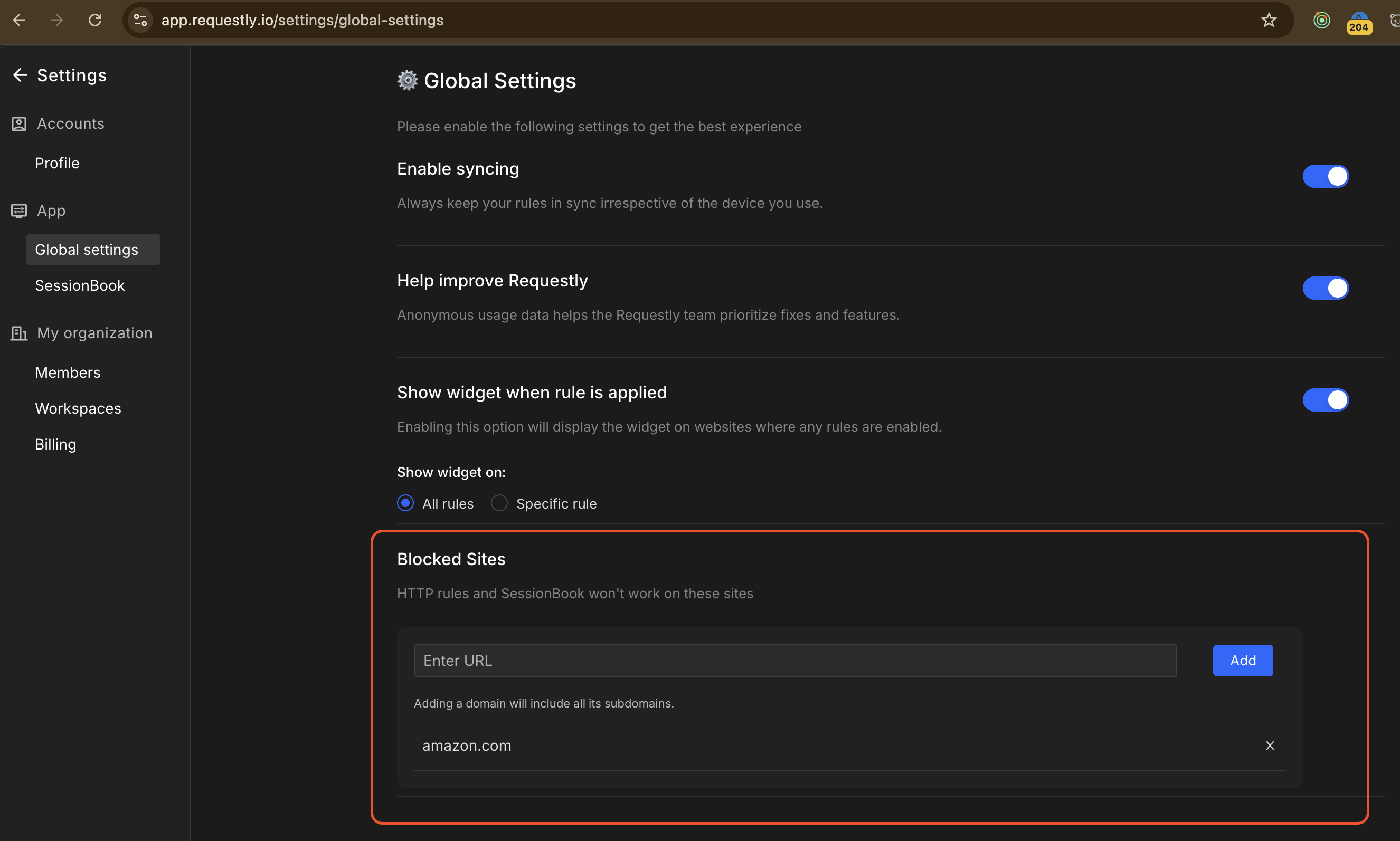The image size is (1400, 841).
Task: Disable the Show widget when rule is applied toggle
Action: (x=1325, y=399)
